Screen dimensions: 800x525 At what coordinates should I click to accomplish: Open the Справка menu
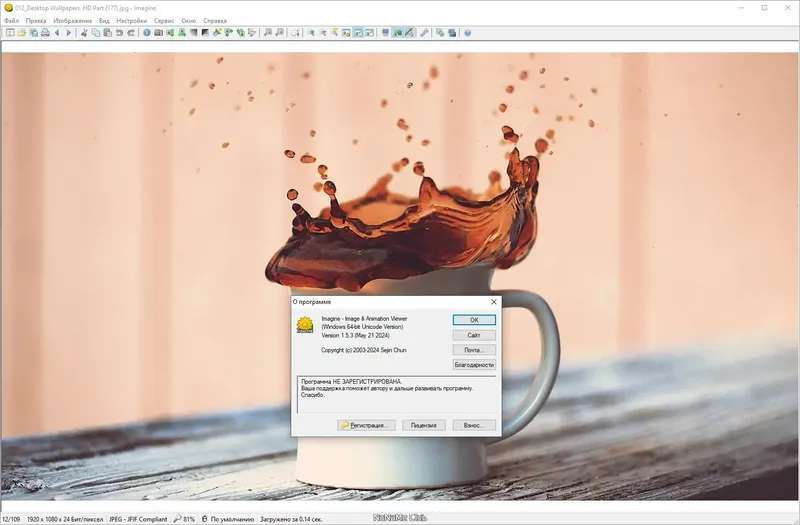pos(215,21)
